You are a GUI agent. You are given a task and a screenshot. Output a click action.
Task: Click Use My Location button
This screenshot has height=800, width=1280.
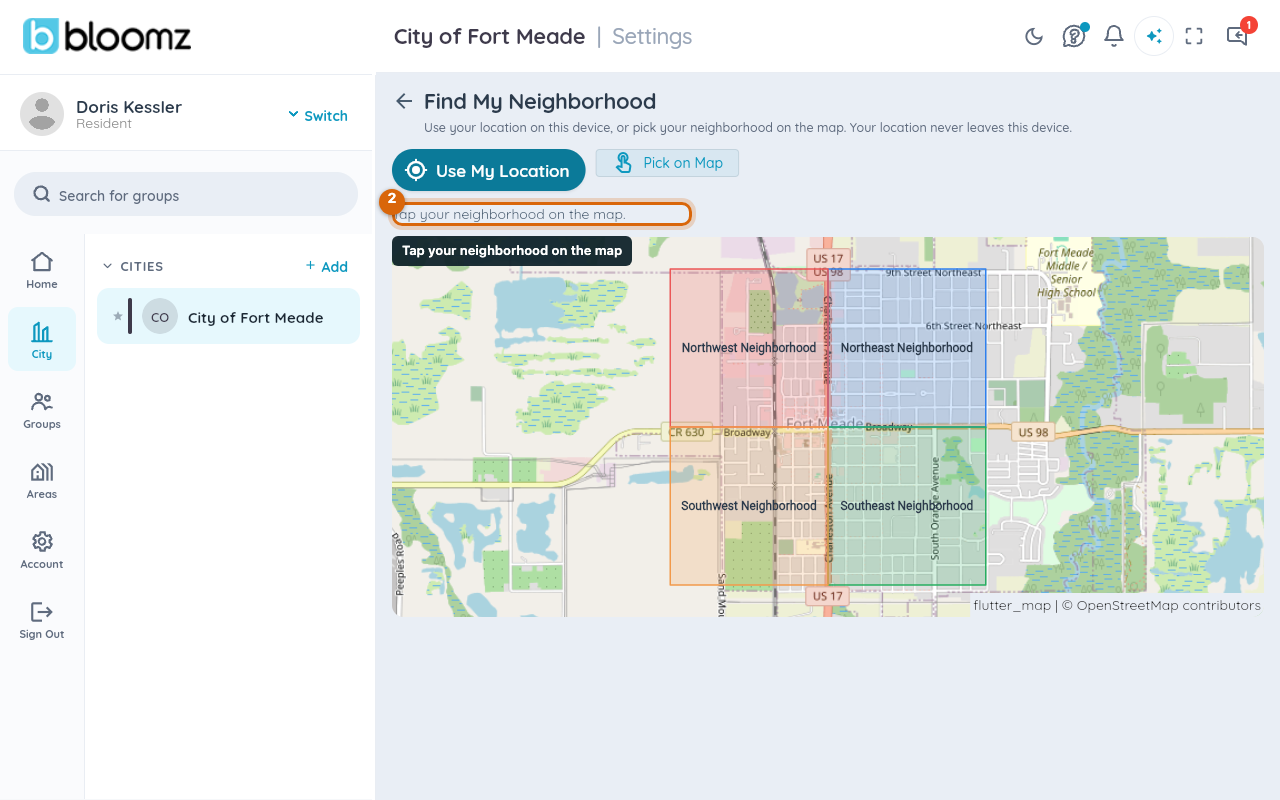pyautogui.click(x=488, y=171)
